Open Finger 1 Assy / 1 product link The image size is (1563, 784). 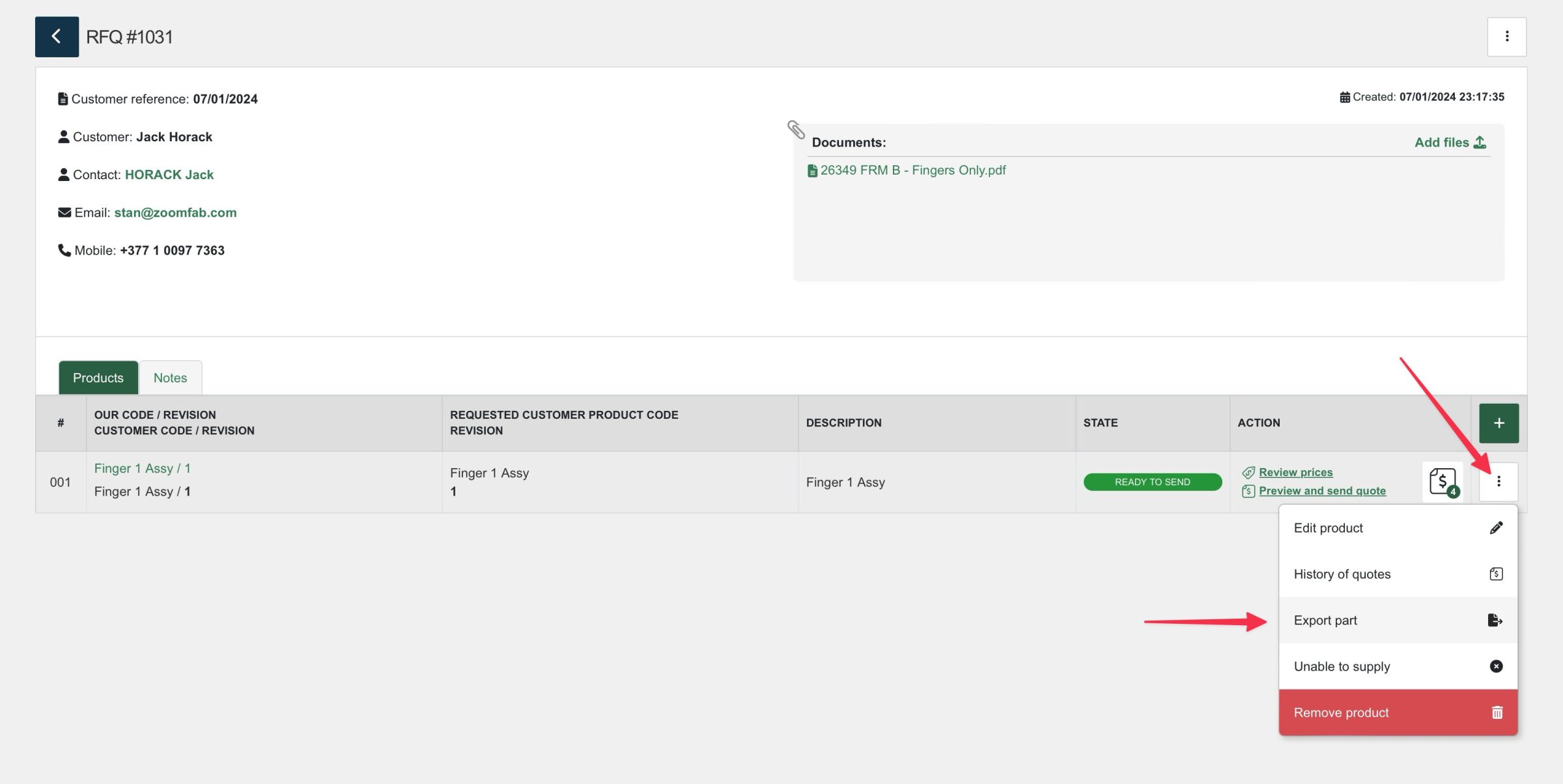pyautogui.click(x=142, y=468)
